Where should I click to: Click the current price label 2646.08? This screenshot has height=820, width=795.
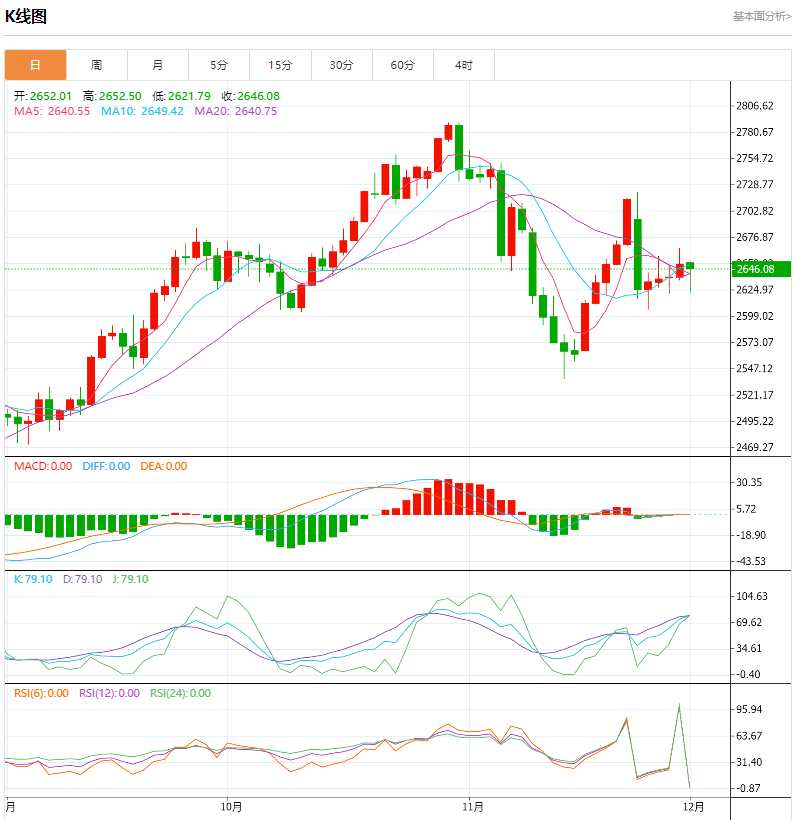click(x=760, y=269)
